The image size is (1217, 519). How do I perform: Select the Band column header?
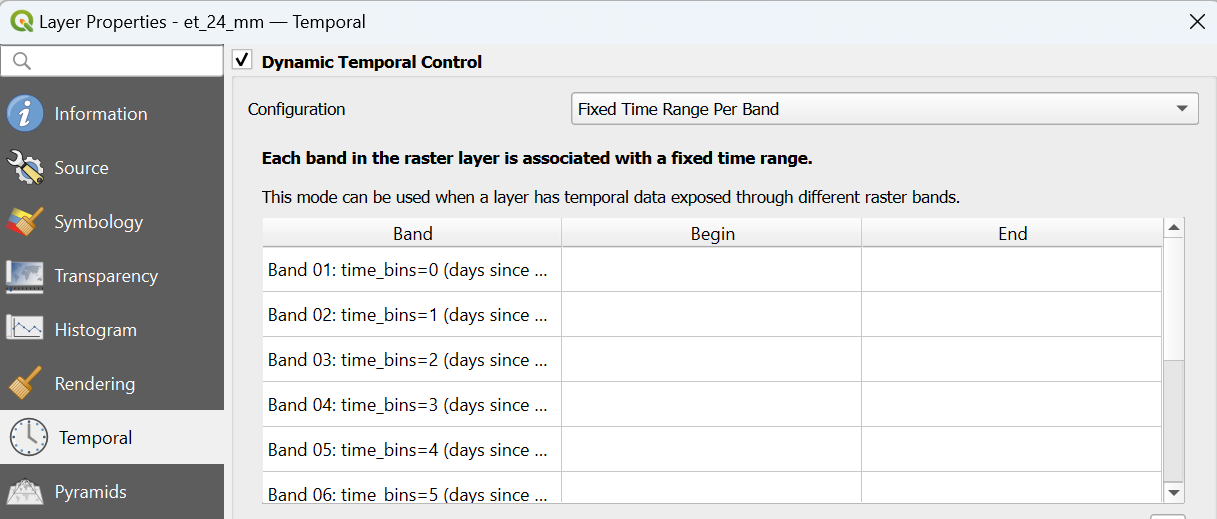coord(412,234)
